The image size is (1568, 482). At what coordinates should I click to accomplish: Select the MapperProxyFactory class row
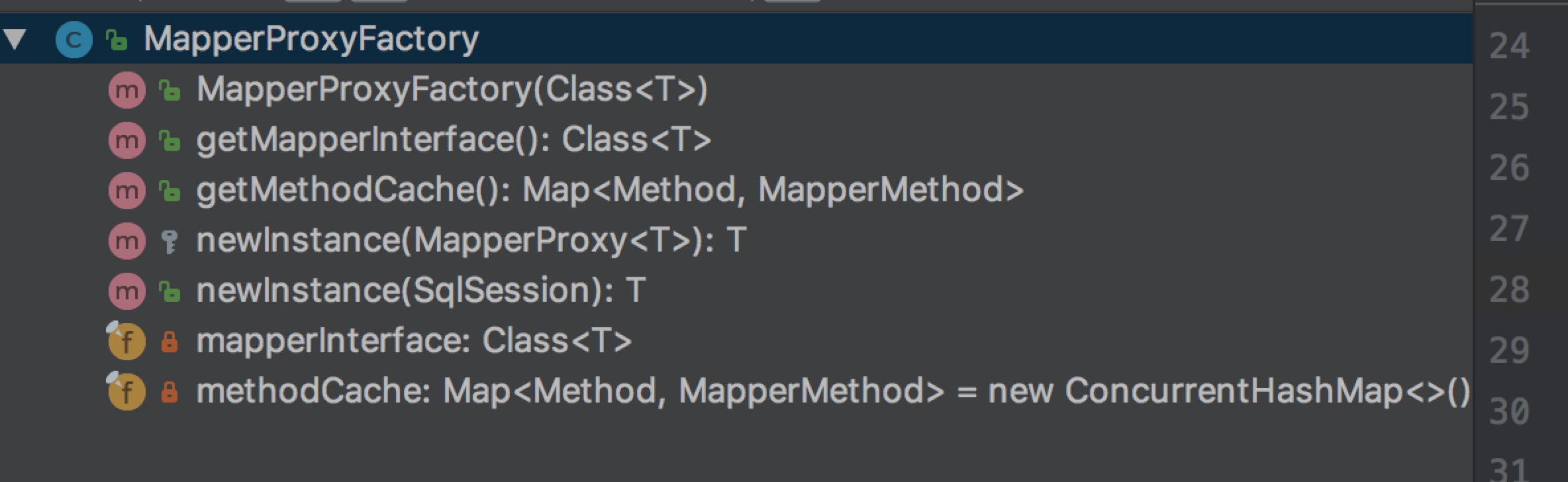click(736, 38)
